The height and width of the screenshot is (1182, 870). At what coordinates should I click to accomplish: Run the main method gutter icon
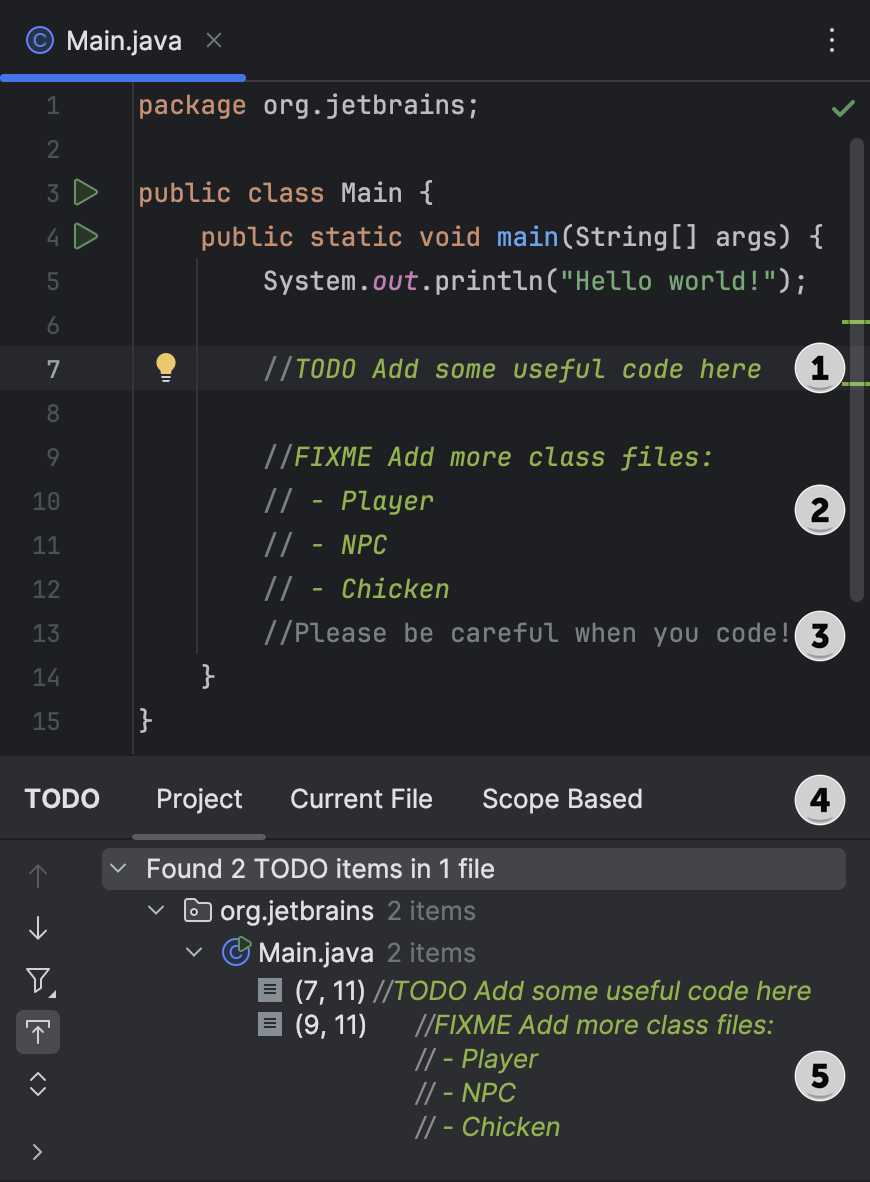86,237
